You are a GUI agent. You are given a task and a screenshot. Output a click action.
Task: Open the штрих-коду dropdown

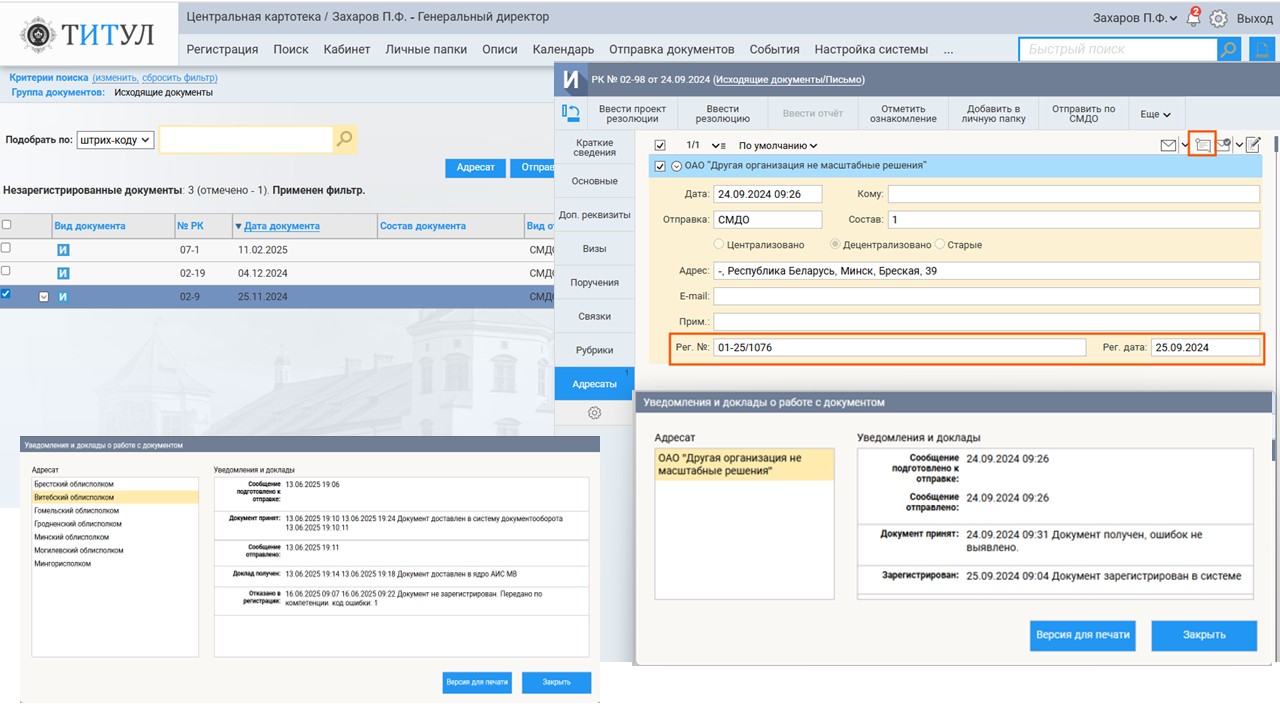(x=115, y=140)
